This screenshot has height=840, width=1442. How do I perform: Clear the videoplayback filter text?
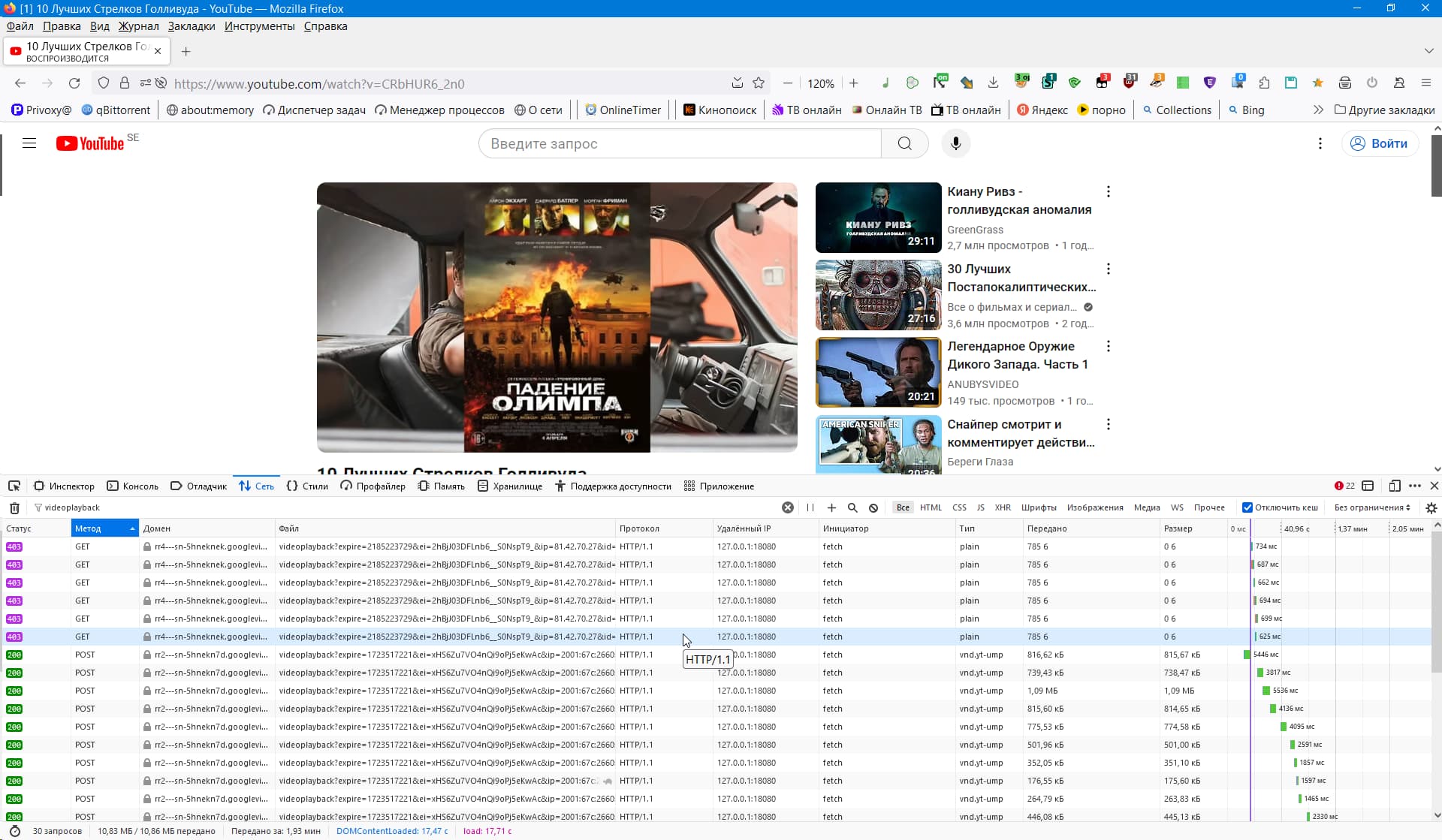[788, 507]
